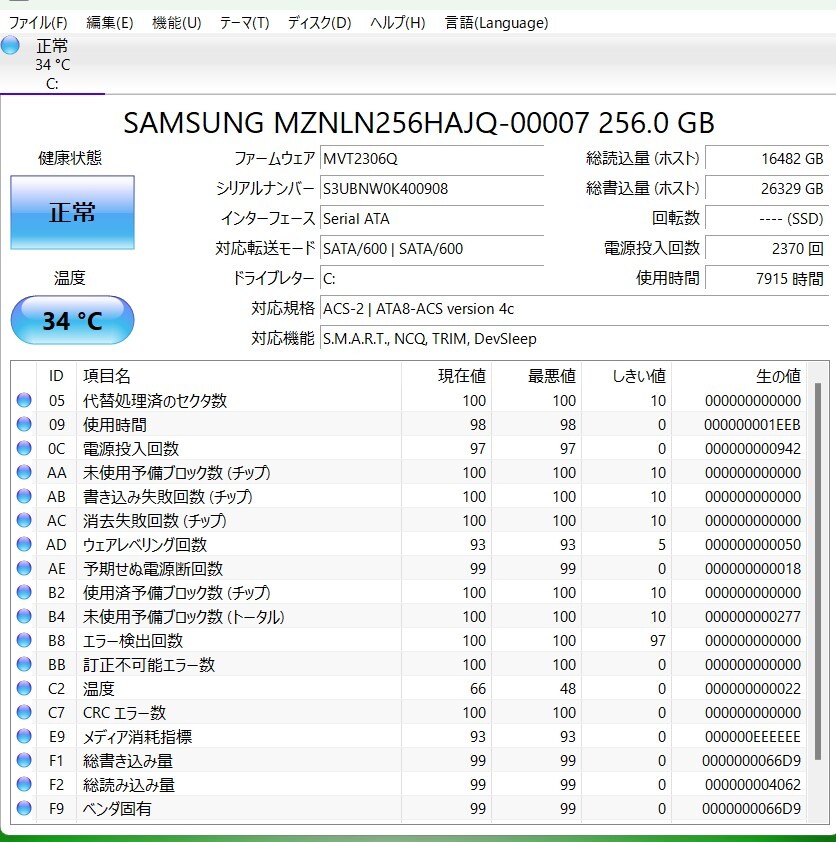Image resolution: width=836 pixels, height=842 pixels.
Task: Select the エラー検出回数 row name
Action: pos(133,641)
